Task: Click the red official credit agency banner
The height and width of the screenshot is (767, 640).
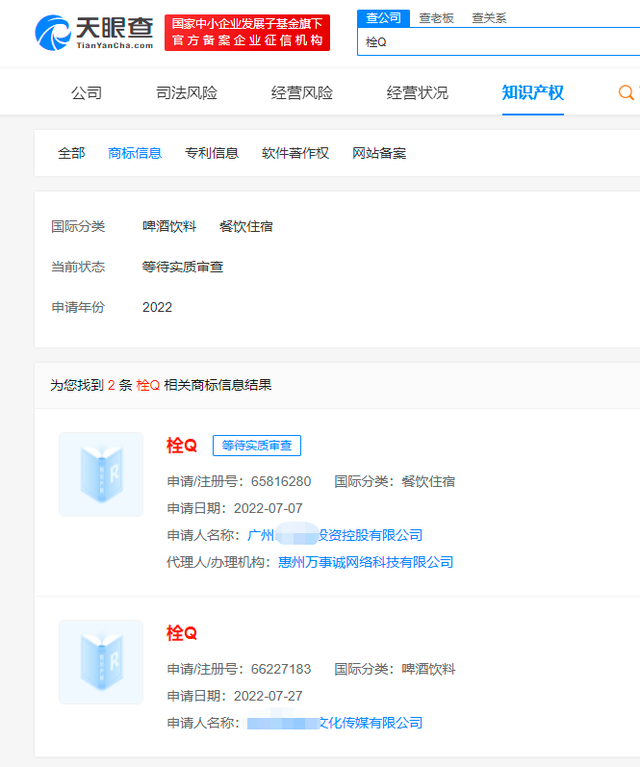Action: coord(247,32)
